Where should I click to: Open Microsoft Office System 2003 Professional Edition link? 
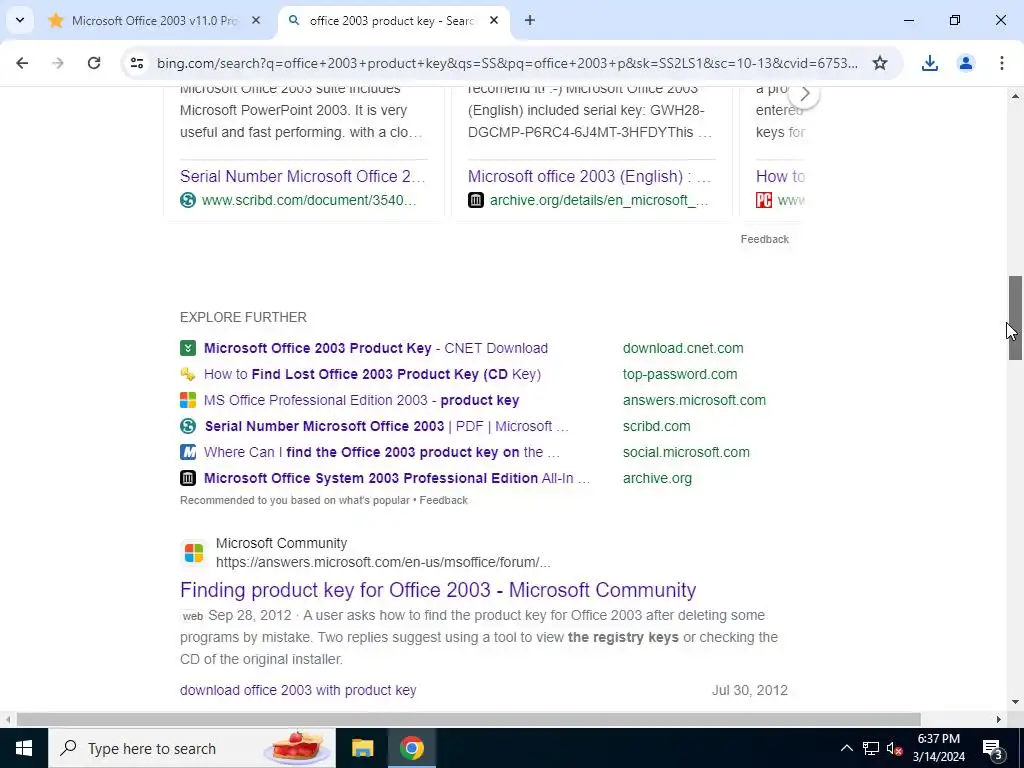click(x=397, y=479)
